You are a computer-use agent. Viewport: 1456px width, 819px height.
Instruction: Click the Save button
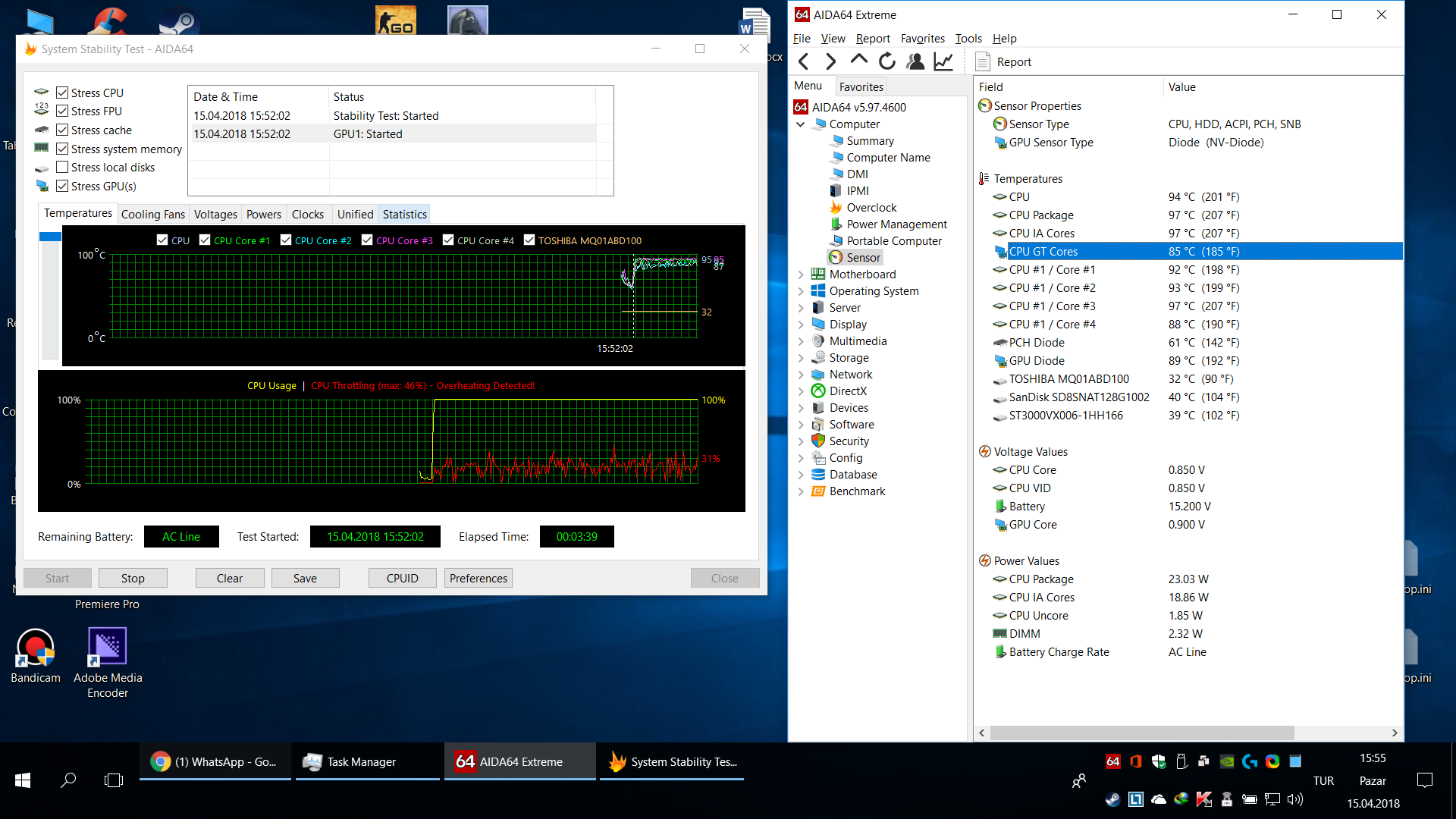[305, 578]
